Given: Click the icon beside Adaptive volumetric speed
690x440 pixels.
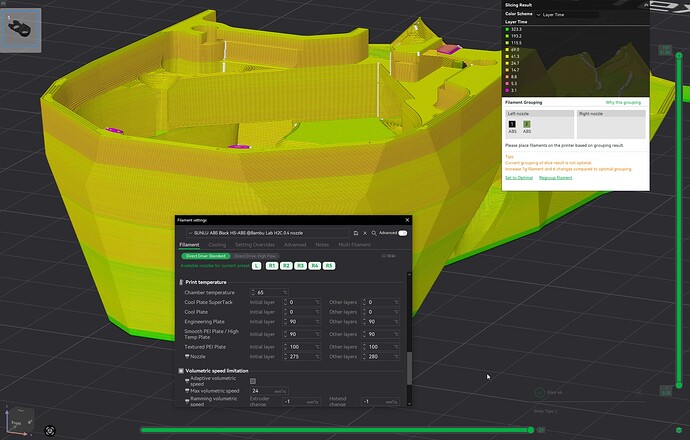Looking at the screenshot, I should tap(187, 381).
